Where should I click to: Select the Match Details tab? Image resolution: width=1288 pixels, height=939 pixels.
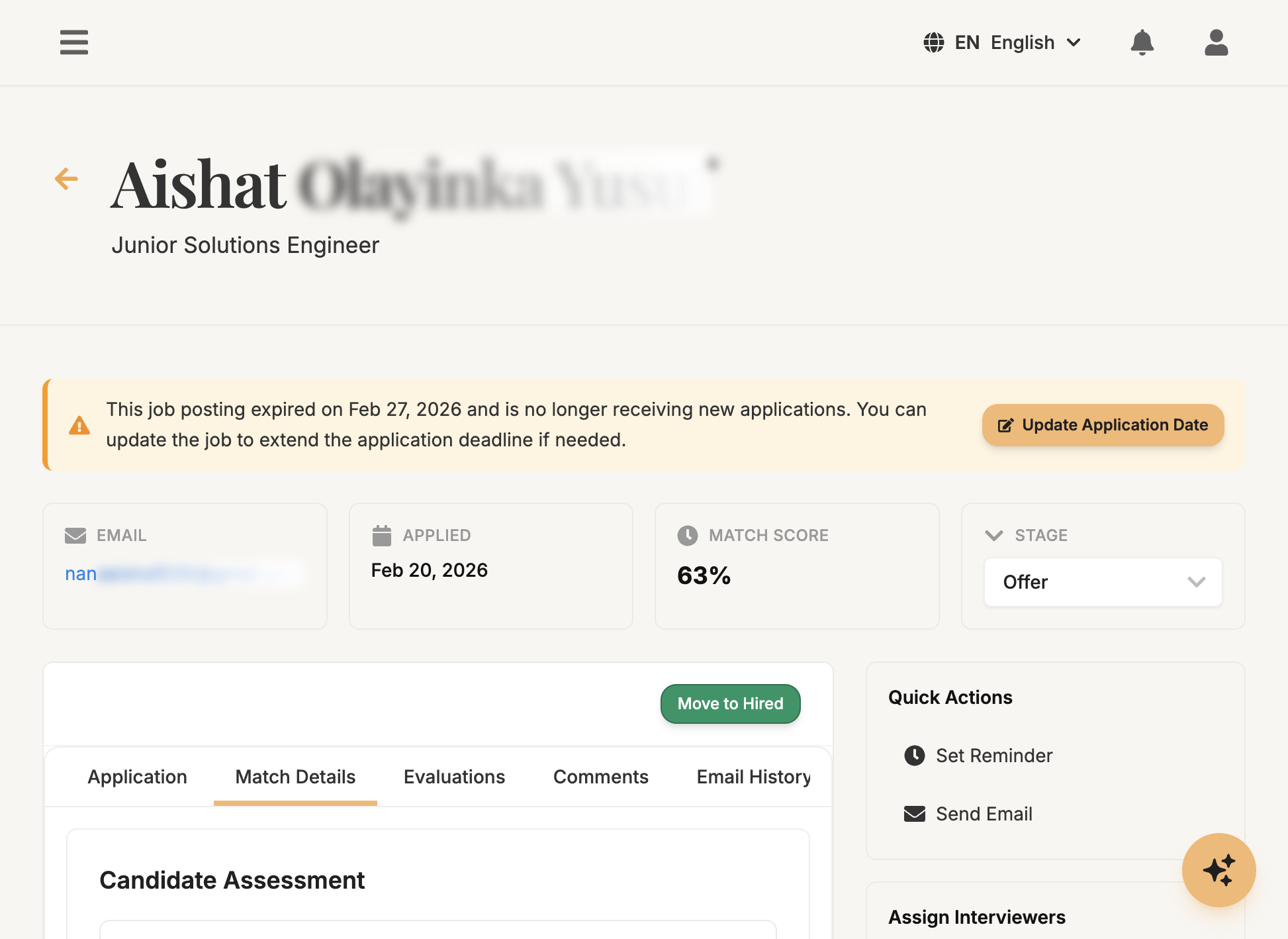(x=295, y=777)
